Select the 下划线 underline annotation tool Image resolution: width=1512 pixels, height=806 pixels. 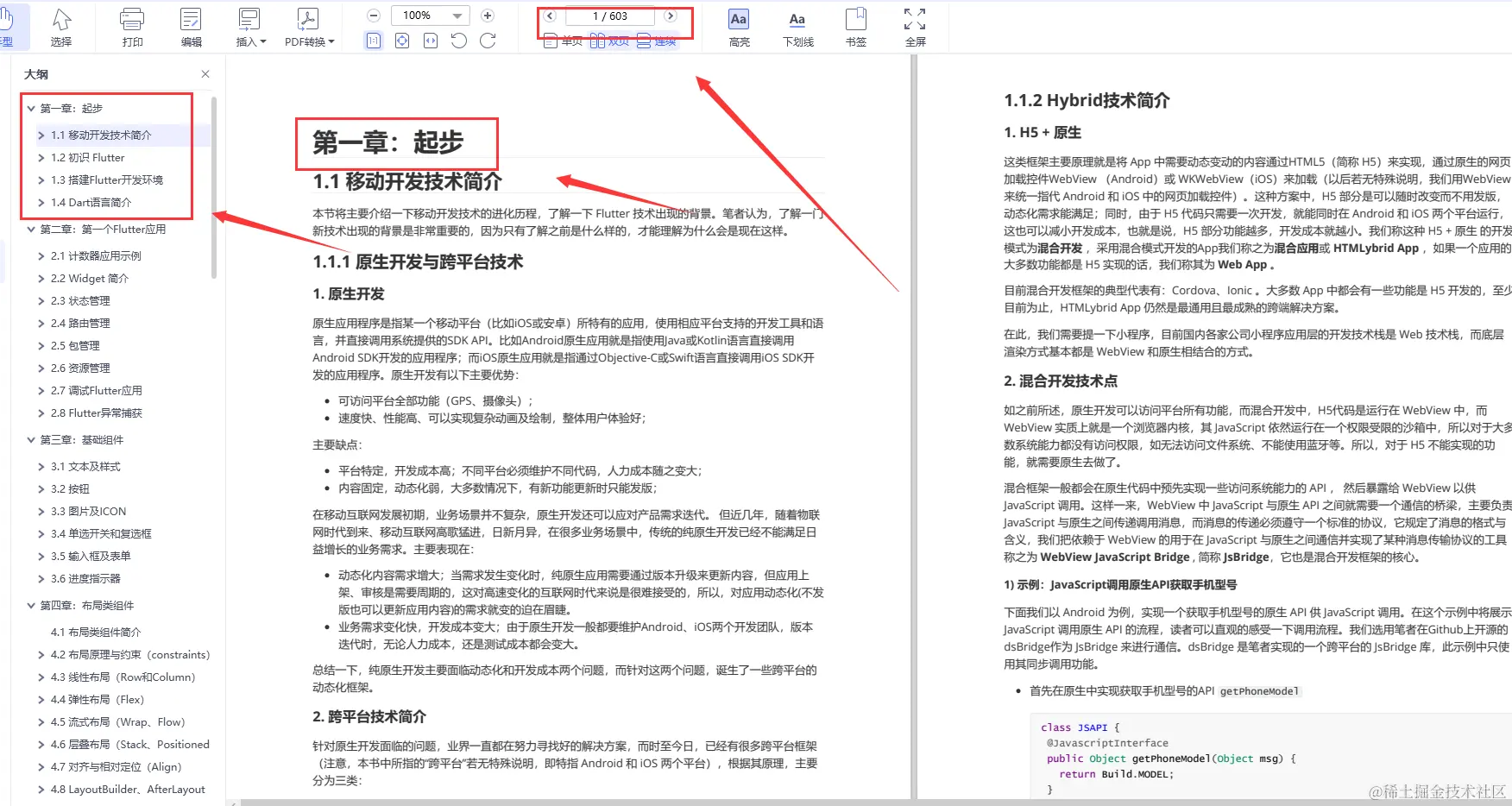point(797,26)
